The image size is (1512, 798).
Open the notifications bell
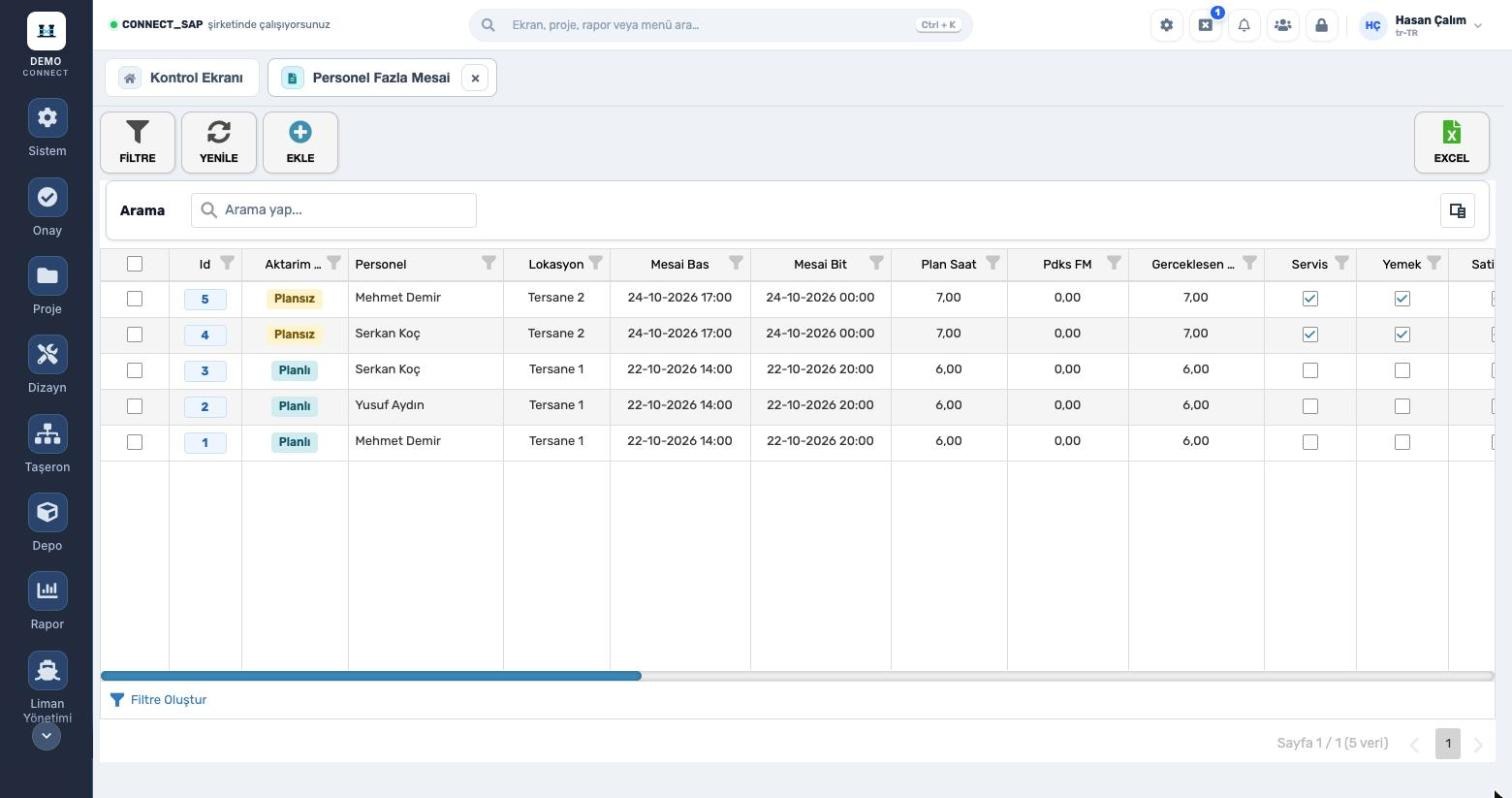(1244, 25)
